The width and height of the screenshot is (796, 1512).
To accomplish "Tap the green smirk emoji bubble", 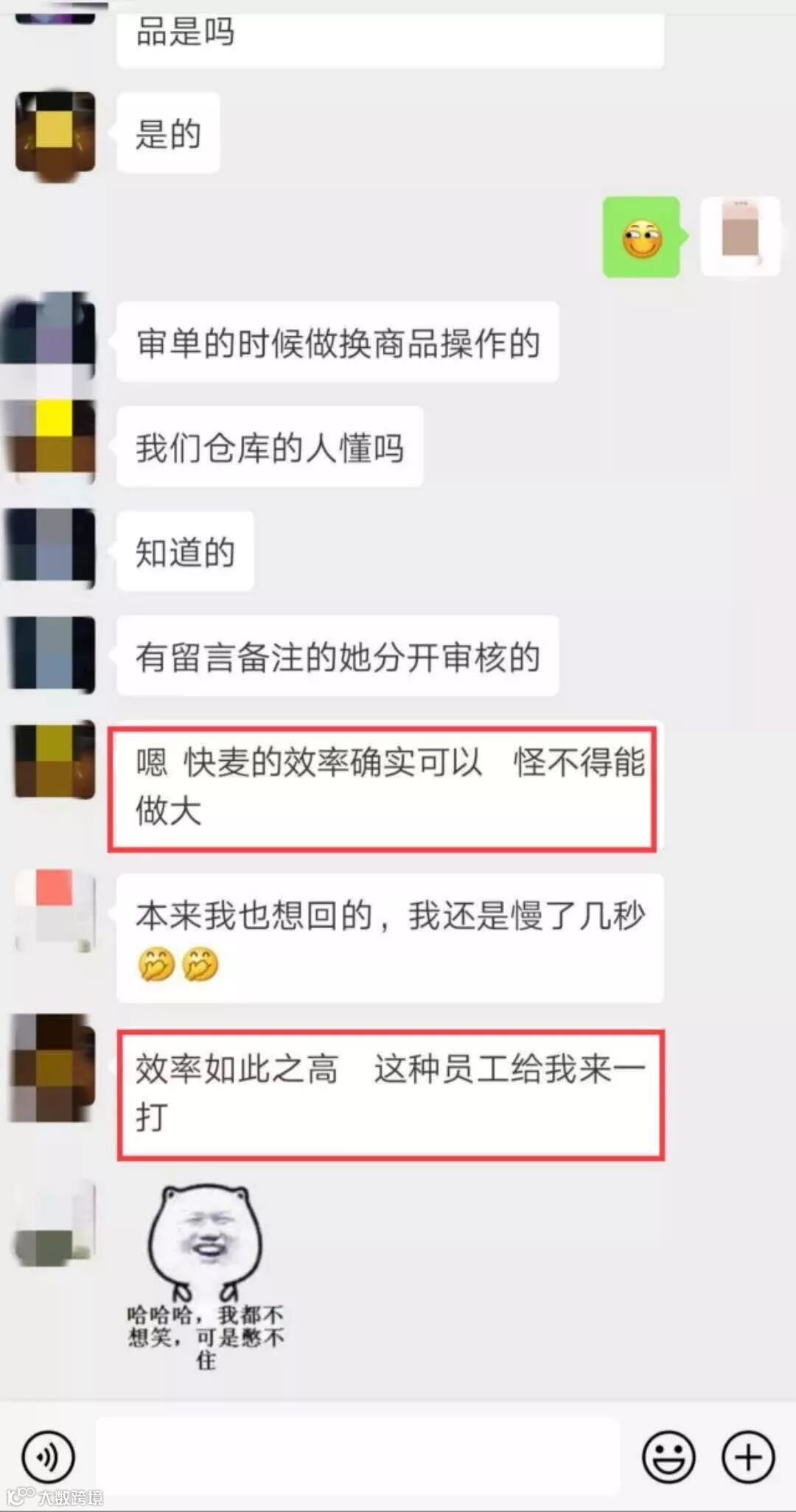I will 643,237.
